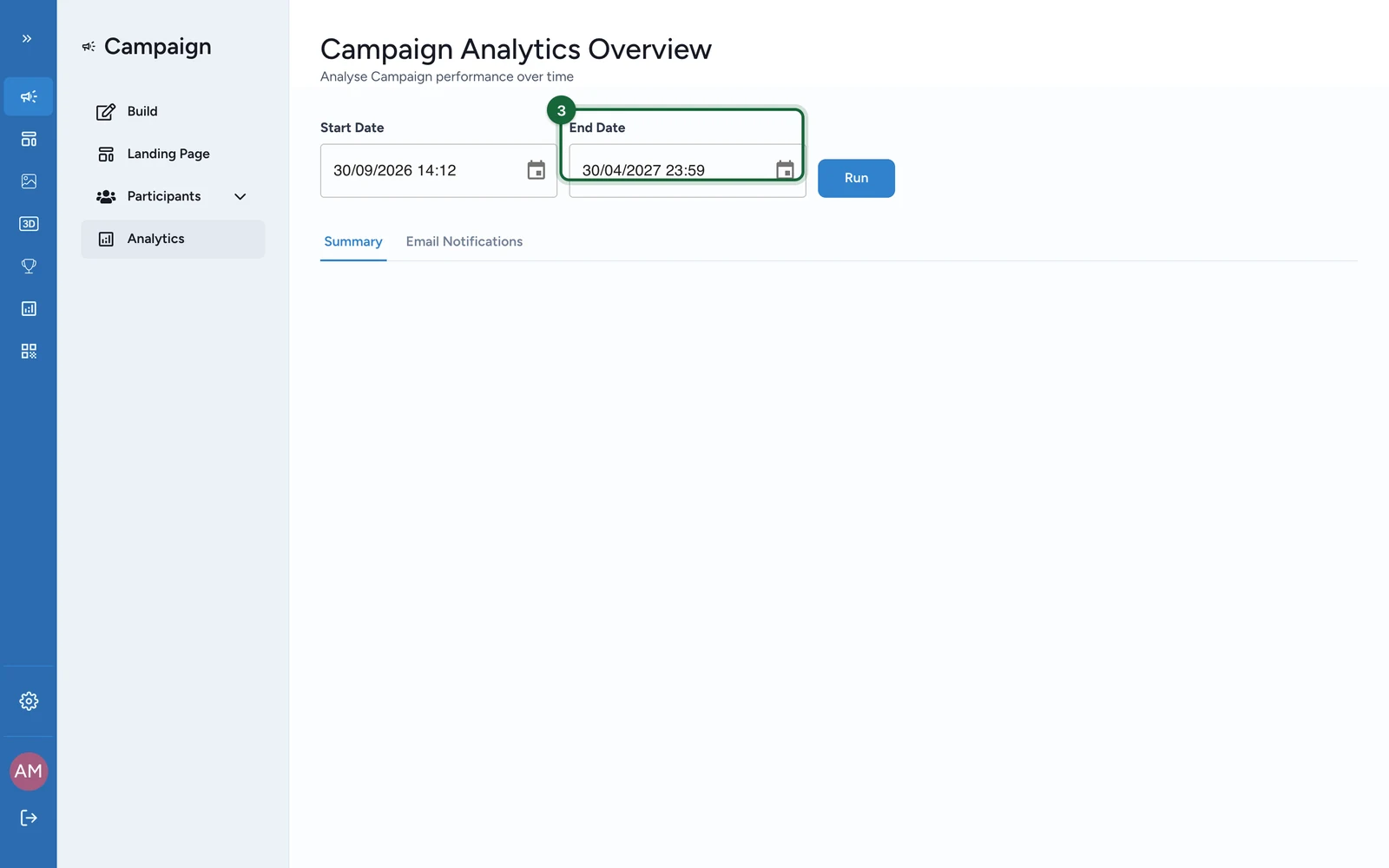The height and width of the screenshot is (868, 1389).
Task: Expand the Participants submenu chevron
Action: point(240,197)
